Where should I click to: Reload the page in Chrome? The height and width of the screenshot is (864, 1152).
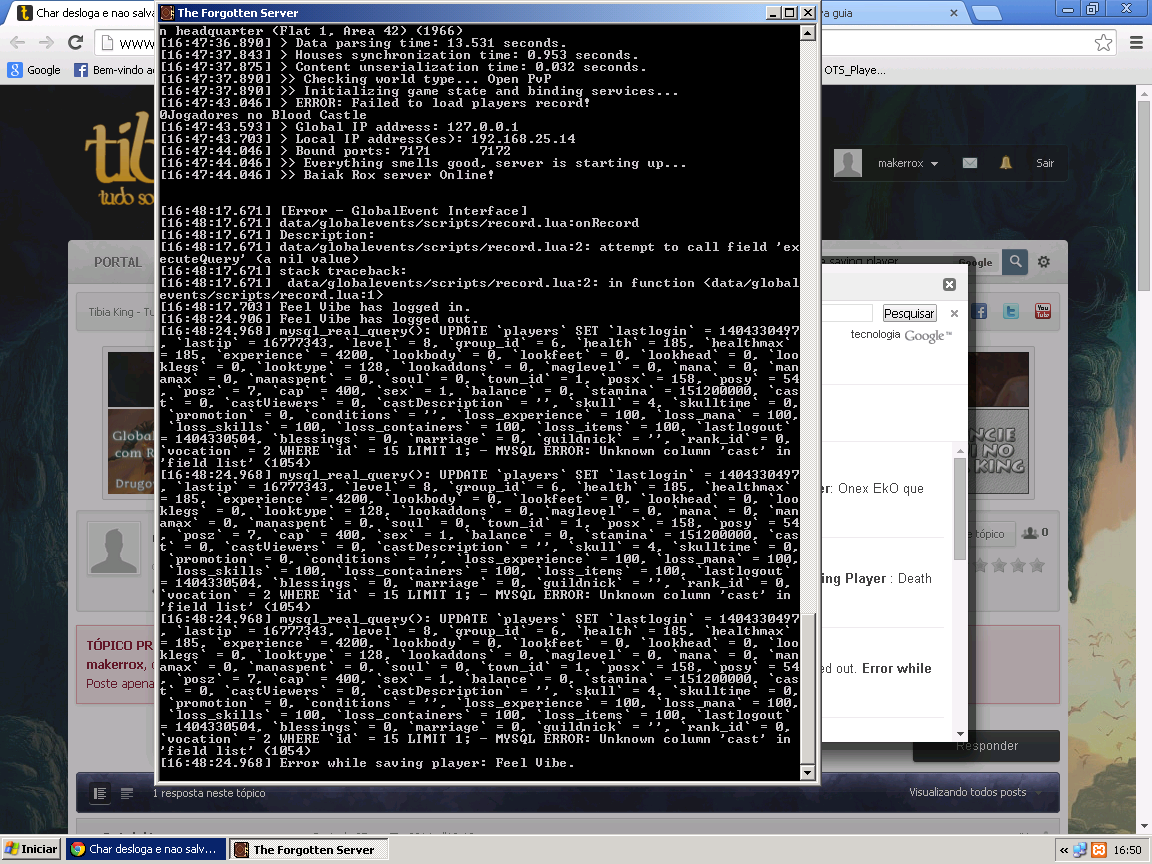coord(75,43)
